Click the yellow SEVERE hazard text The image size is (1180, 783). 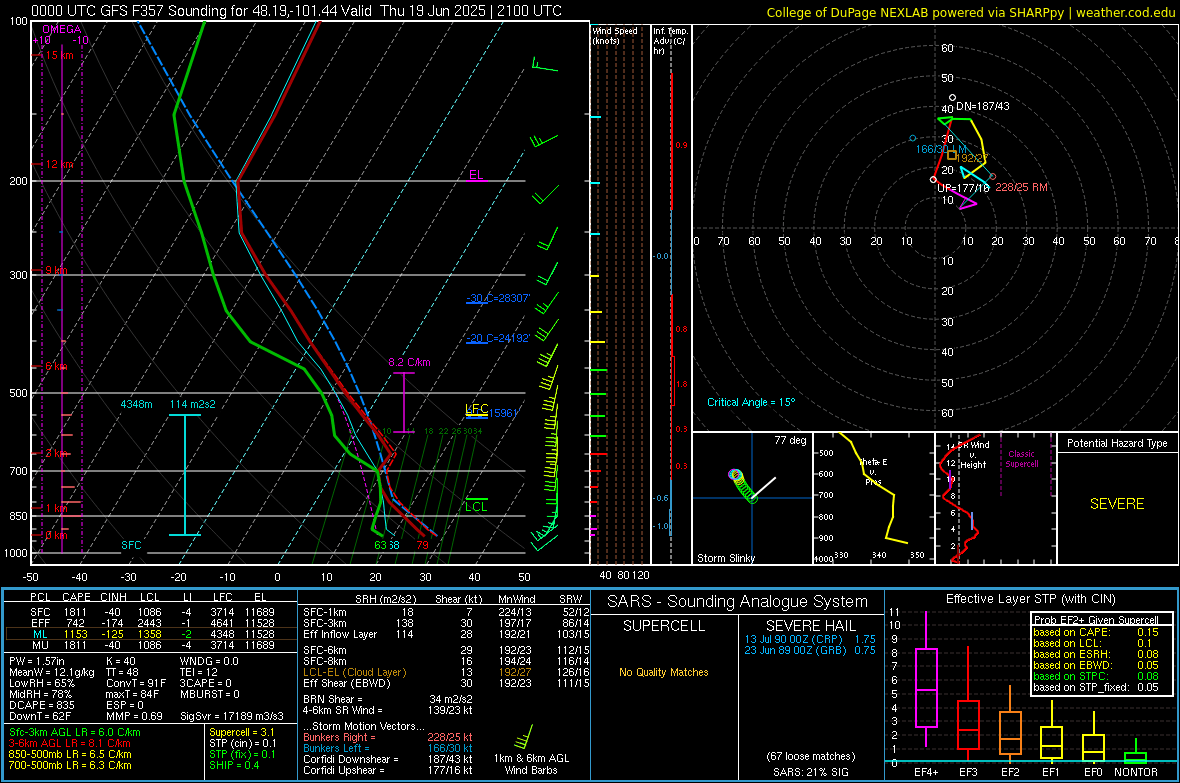[1117, 504]
